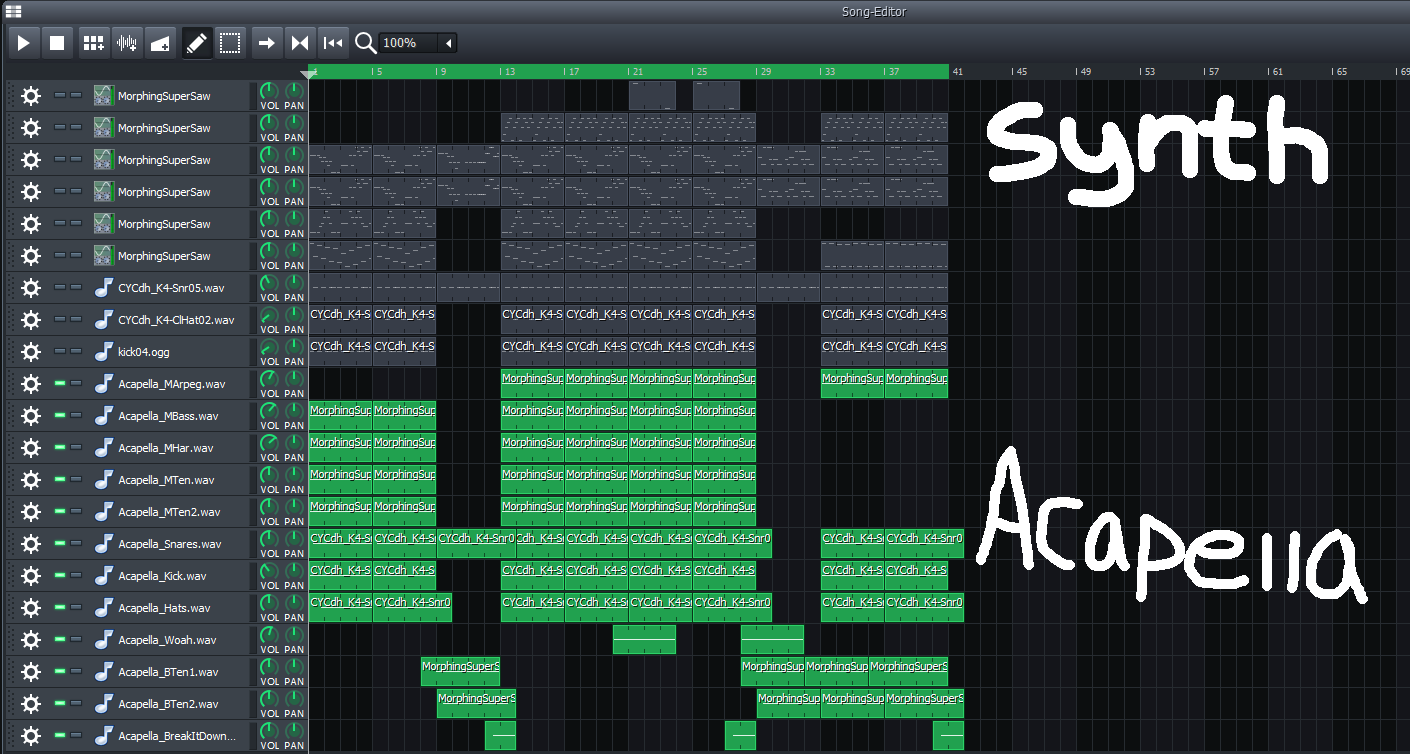Mute the Acapella_MArpeg.wav track
This screenshot has height=754, width=1410.
[59, 383]
